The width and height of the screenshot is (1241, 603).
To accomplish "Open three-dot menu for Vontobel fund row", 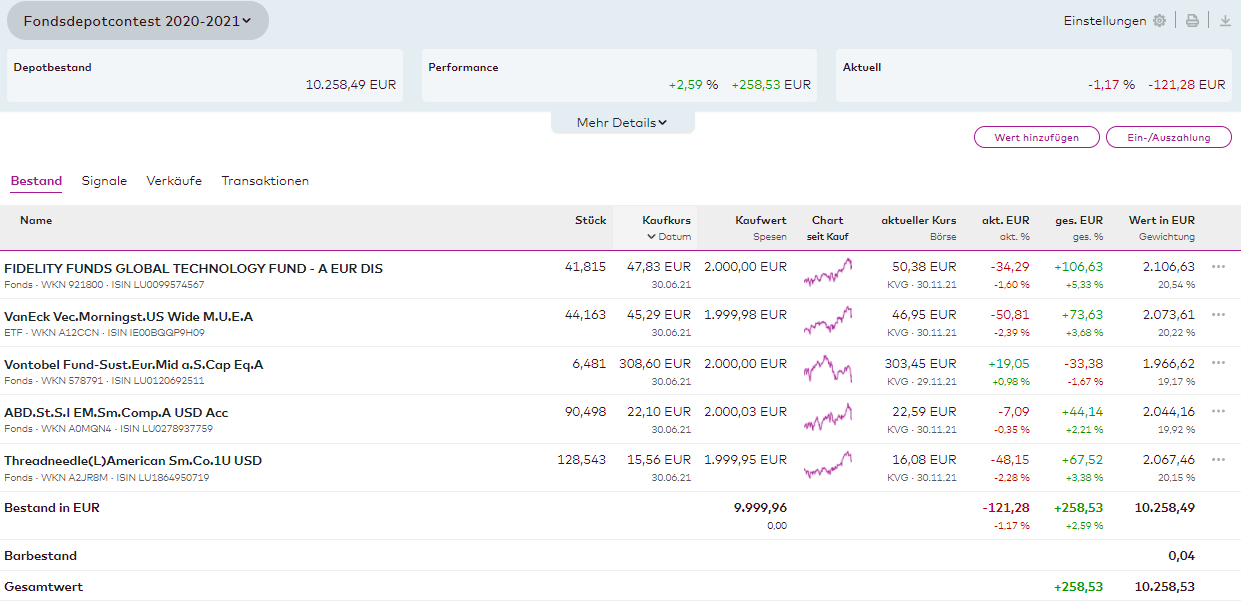I will 1218,363.
